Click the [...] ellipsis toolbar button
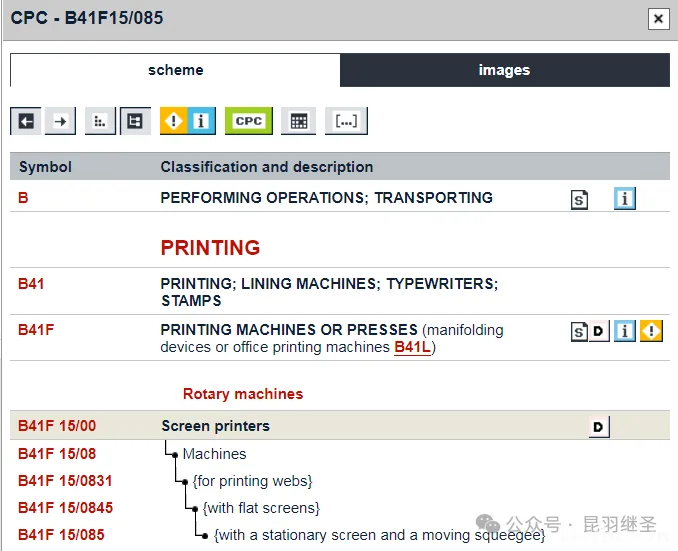The height and width of the screenshot is (551, 678). [346, 121]
